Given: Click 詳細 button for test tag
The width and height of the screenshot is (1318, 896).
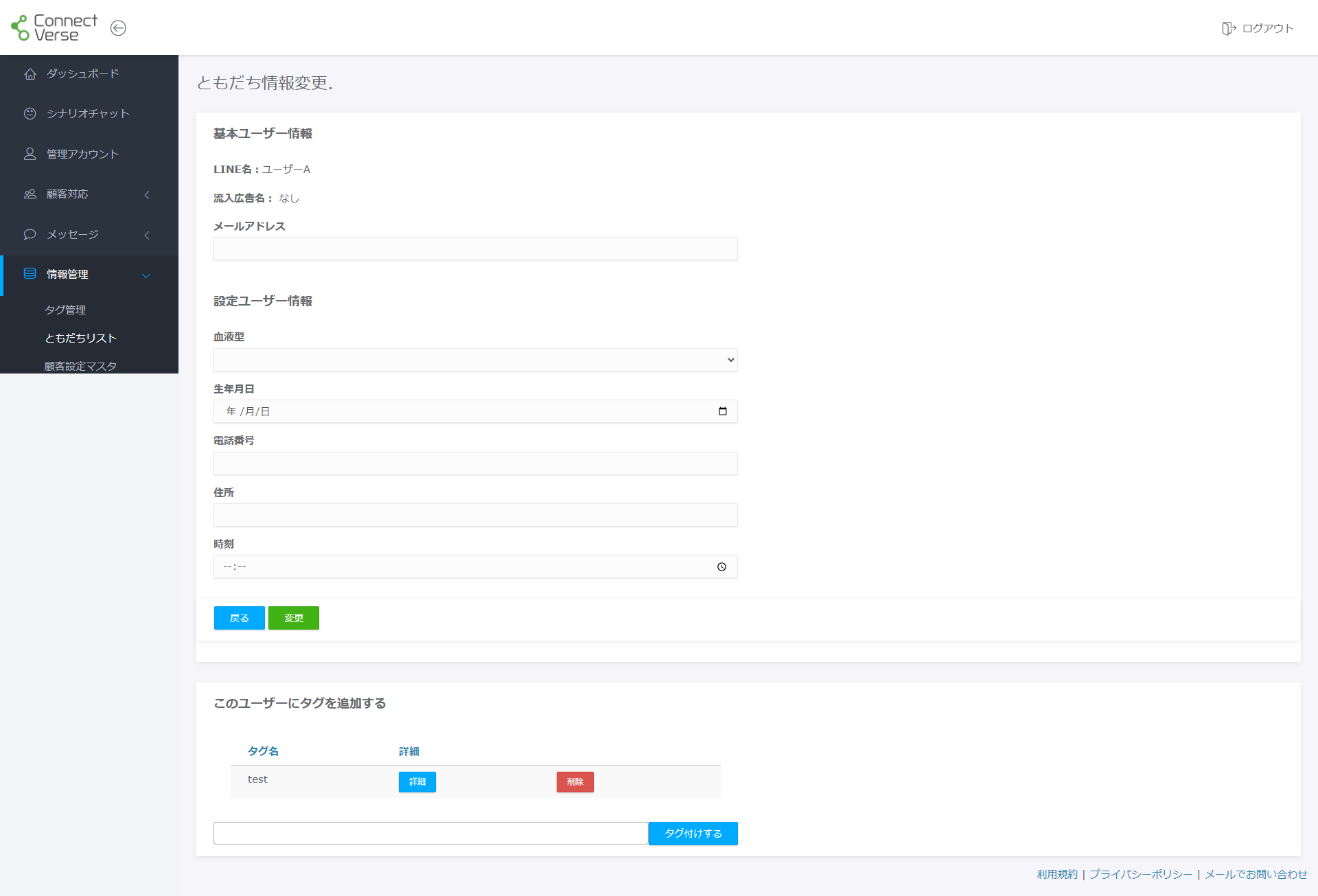Looking at the screenshot, I should click(417, 782).
